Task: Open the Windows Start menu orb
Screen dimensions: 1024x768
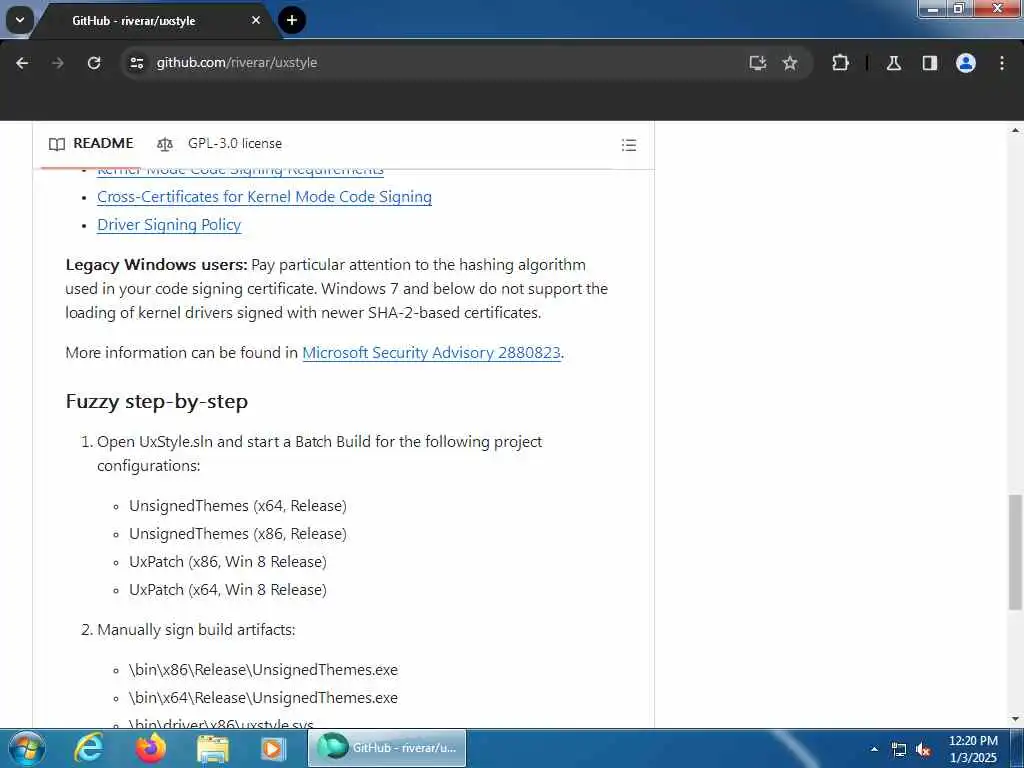Action: [x=27, y=748]
